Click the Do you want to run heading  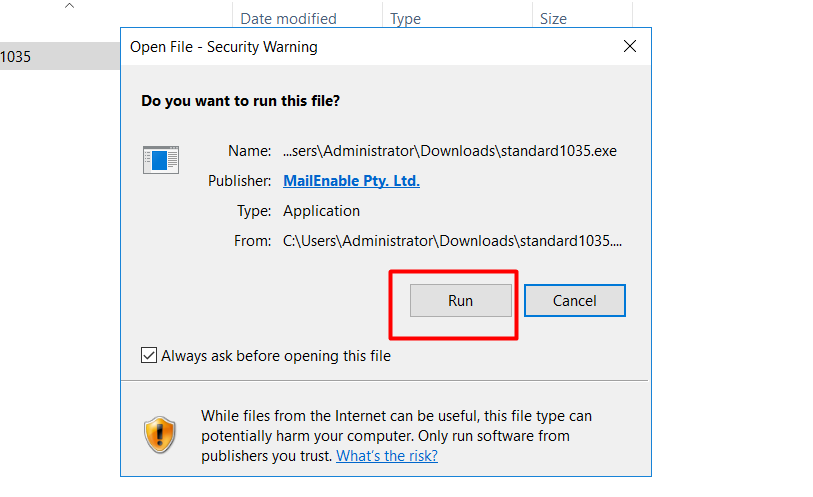coord(241,101)
